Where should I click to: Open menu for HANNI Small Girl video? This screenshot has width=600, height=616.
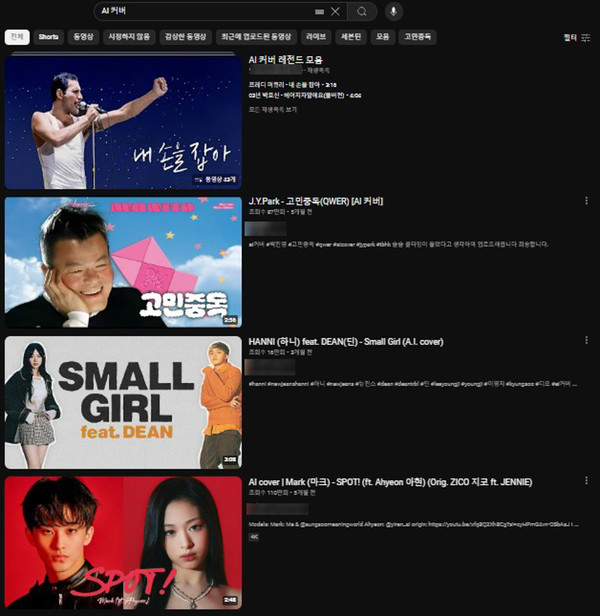(x=586, y=340)
